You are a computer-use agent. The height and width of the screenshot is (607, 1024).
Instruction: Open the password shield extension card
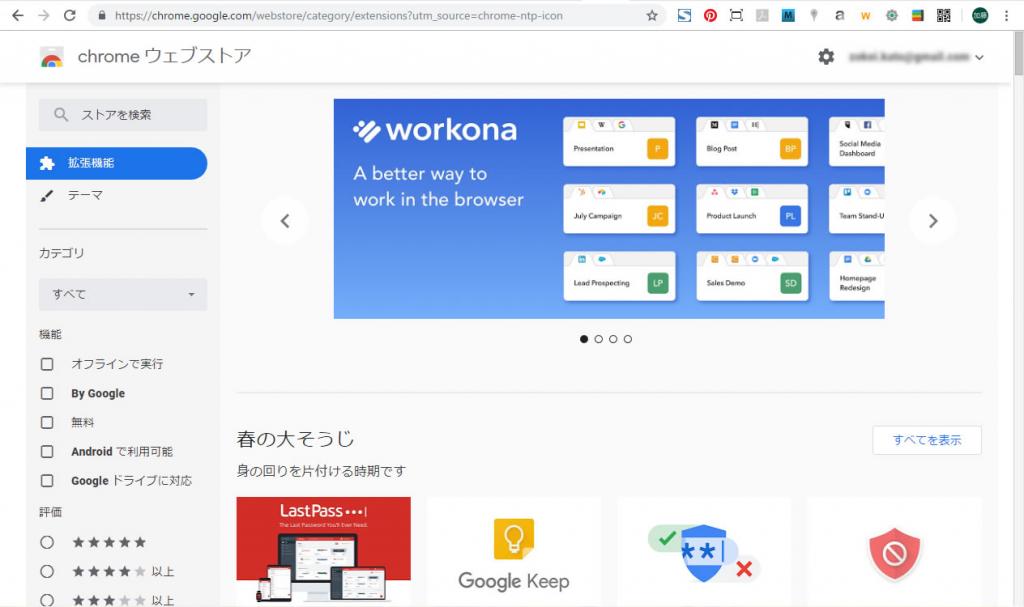704,551
